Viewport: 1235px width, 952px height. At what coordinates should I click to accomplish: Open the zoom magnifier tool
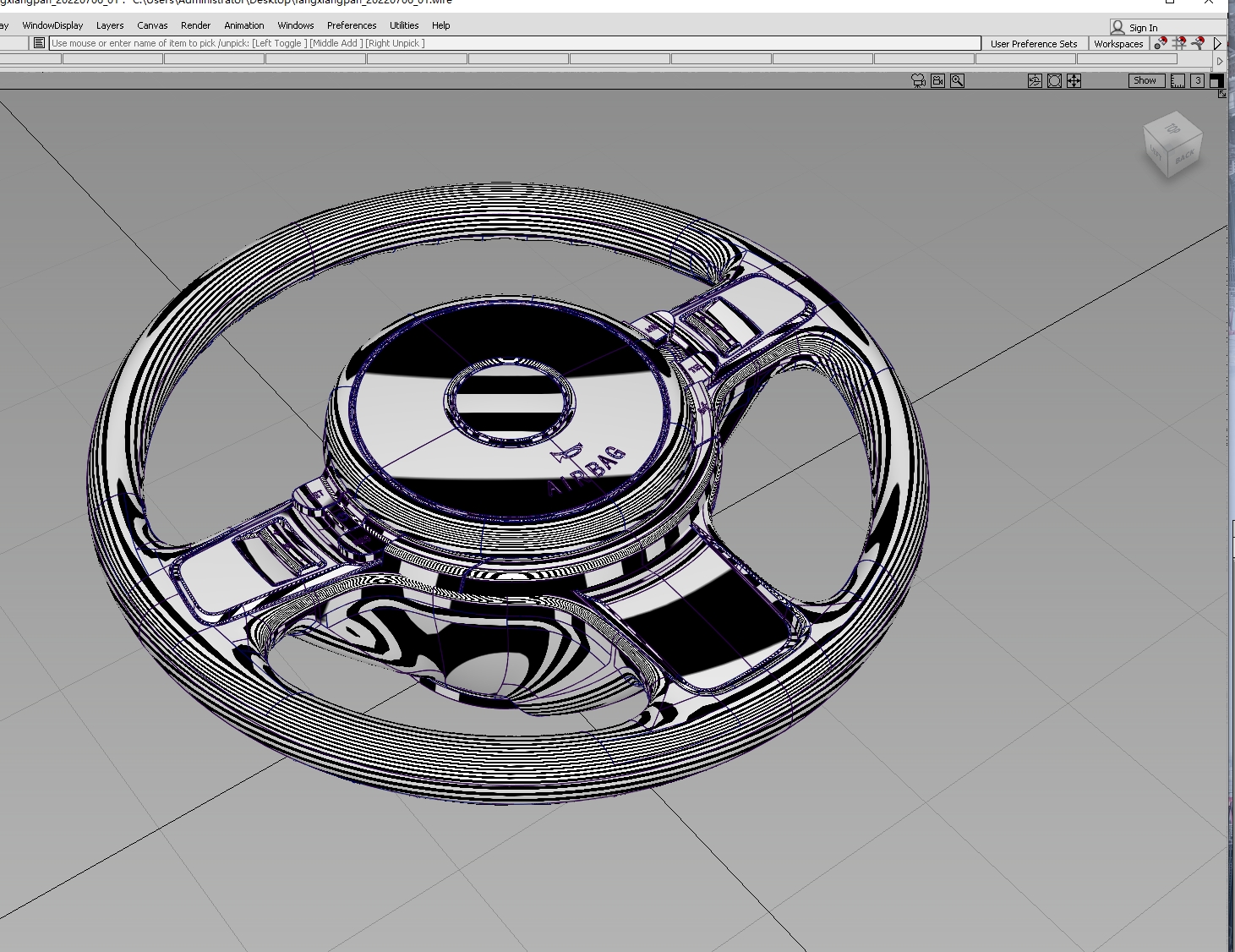point(956,80)
